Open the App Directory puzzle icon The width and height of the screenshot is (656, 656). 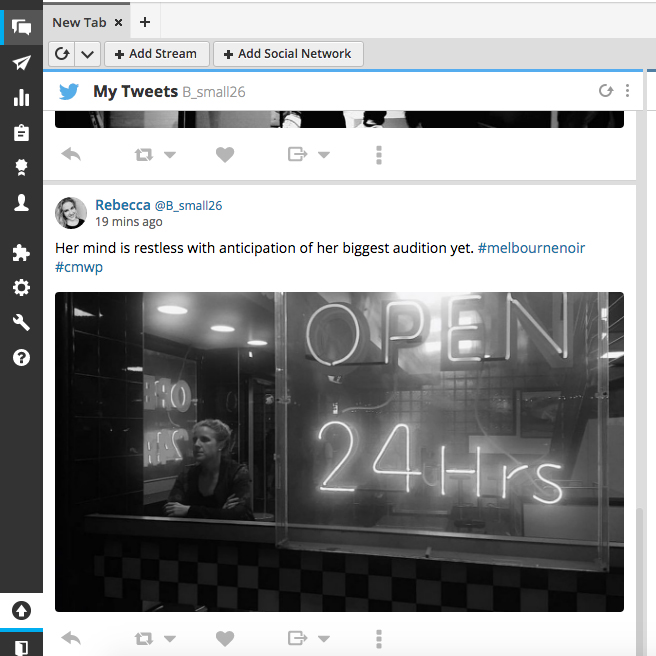[21, 253]
